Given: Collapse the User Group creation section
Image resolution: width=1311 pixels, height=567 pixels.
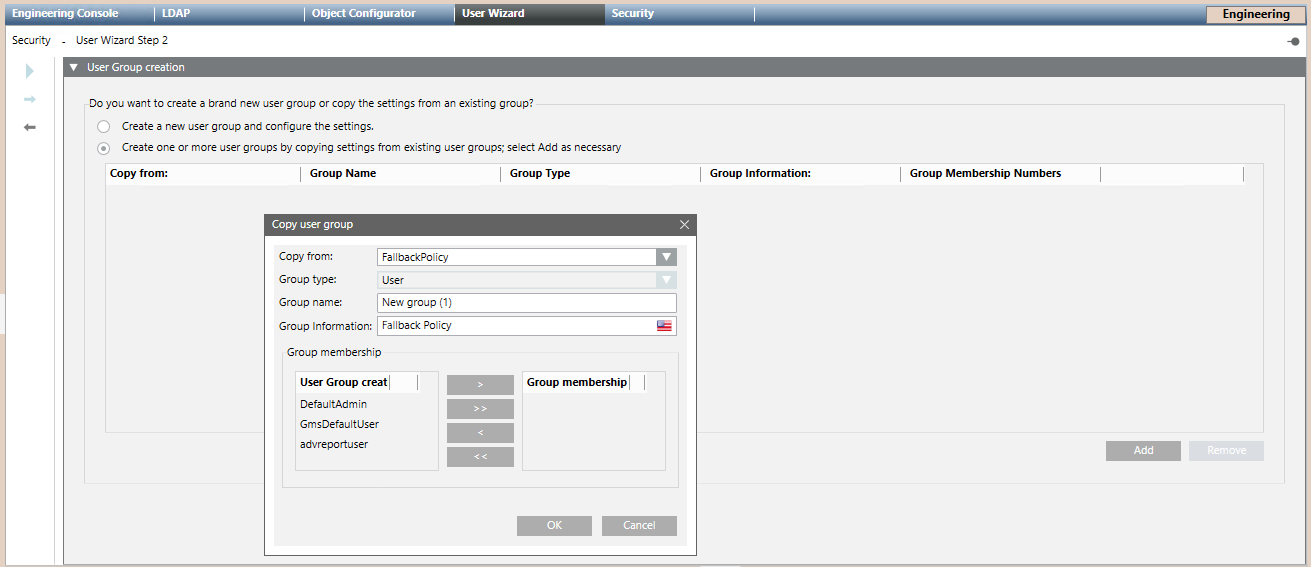Looking at the screenshot, I should (73, 67).
